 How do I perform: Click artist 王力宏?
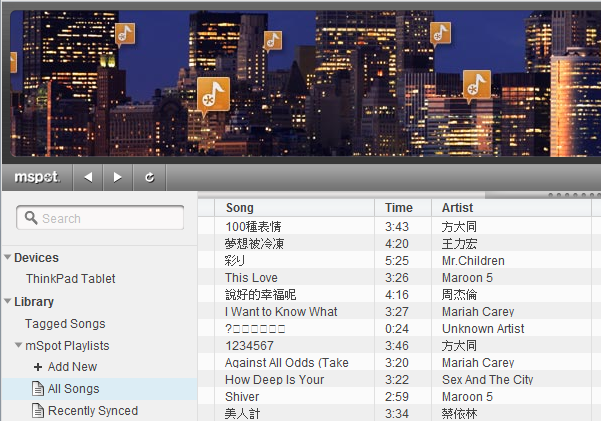pos(459,243)
